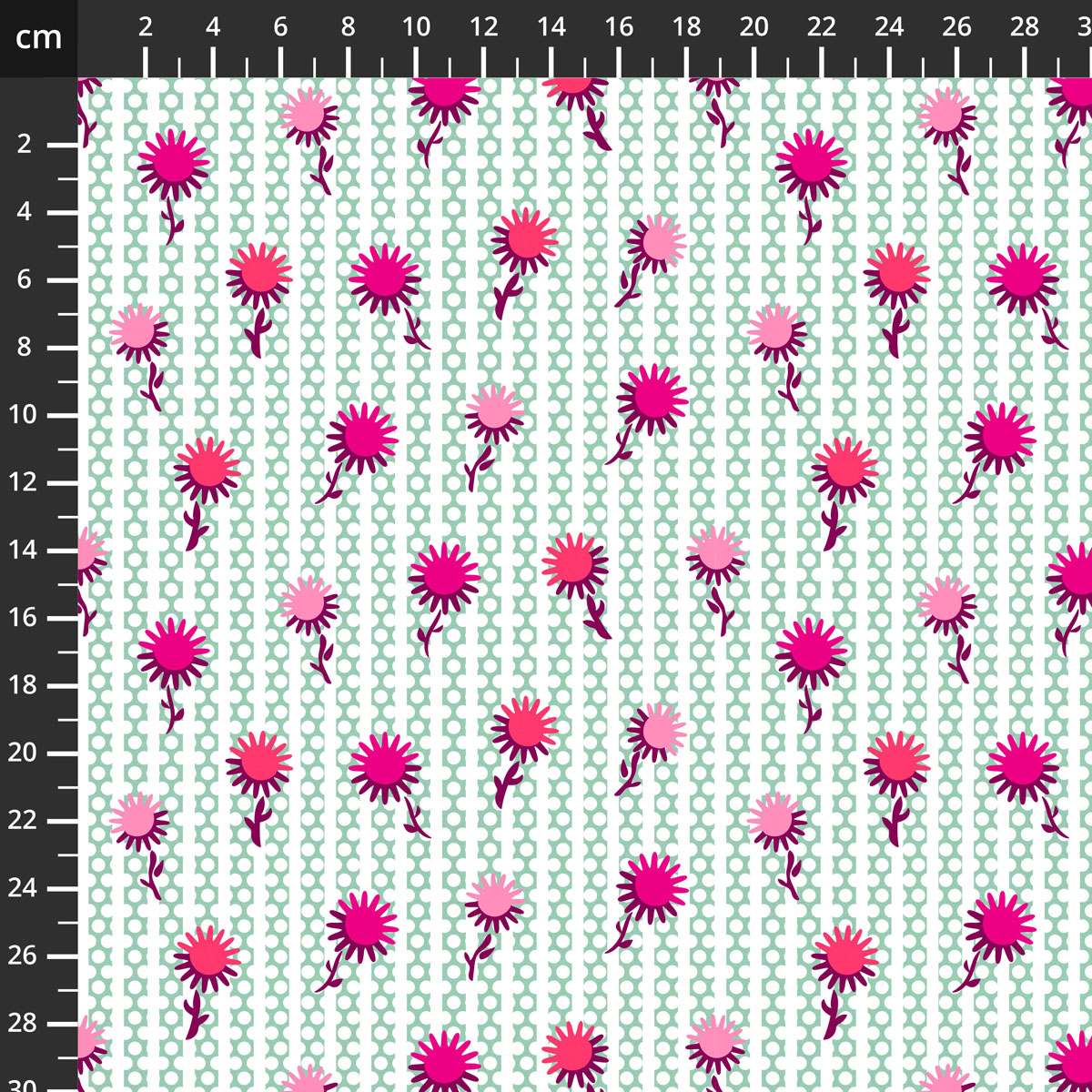Select the 24 mark on the vertical ruler
Image resolution: width=1092 pixels, height=1092 pixels.
pyautogui.click(x=24, y=888)
